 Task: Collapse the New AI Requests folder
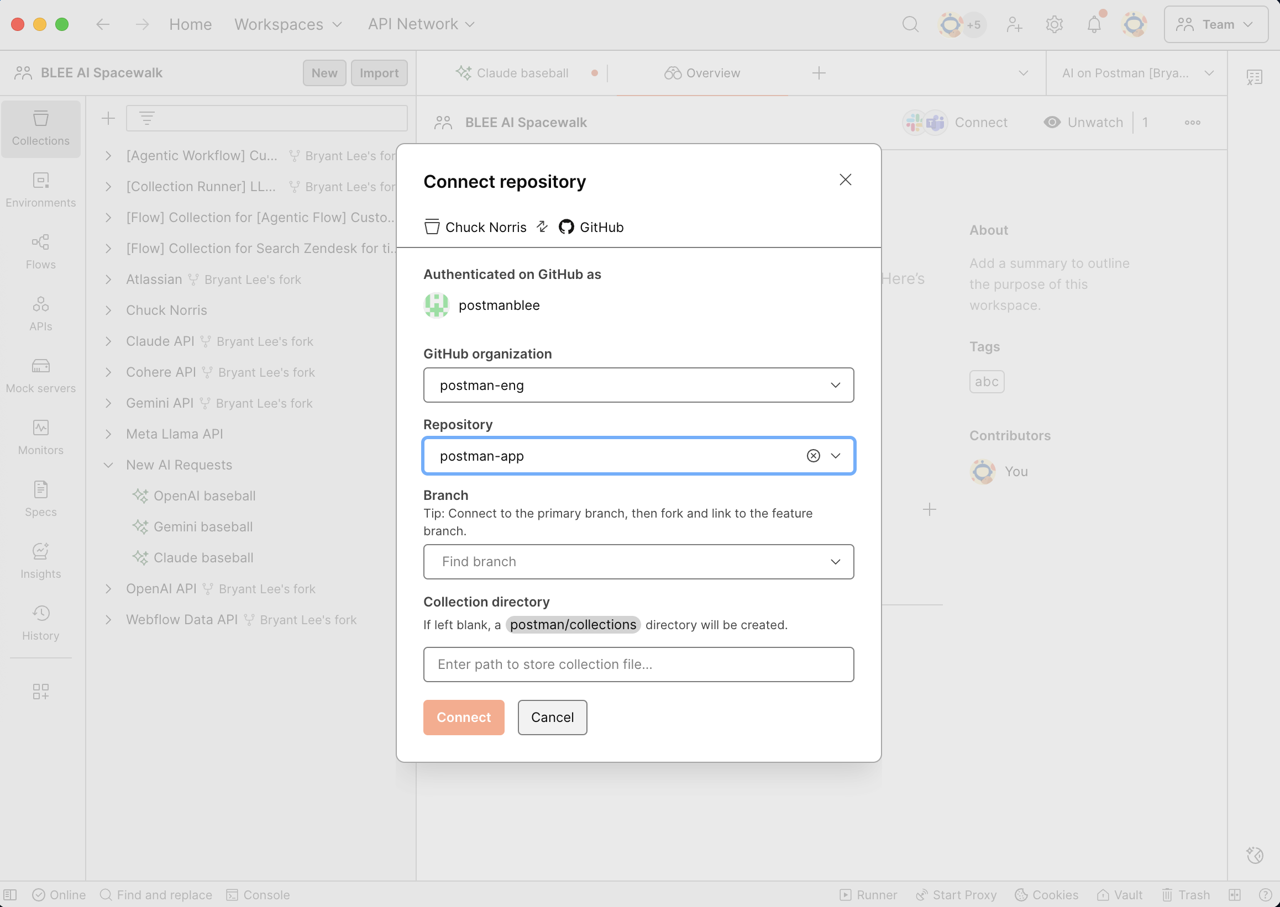pos(108,464)
